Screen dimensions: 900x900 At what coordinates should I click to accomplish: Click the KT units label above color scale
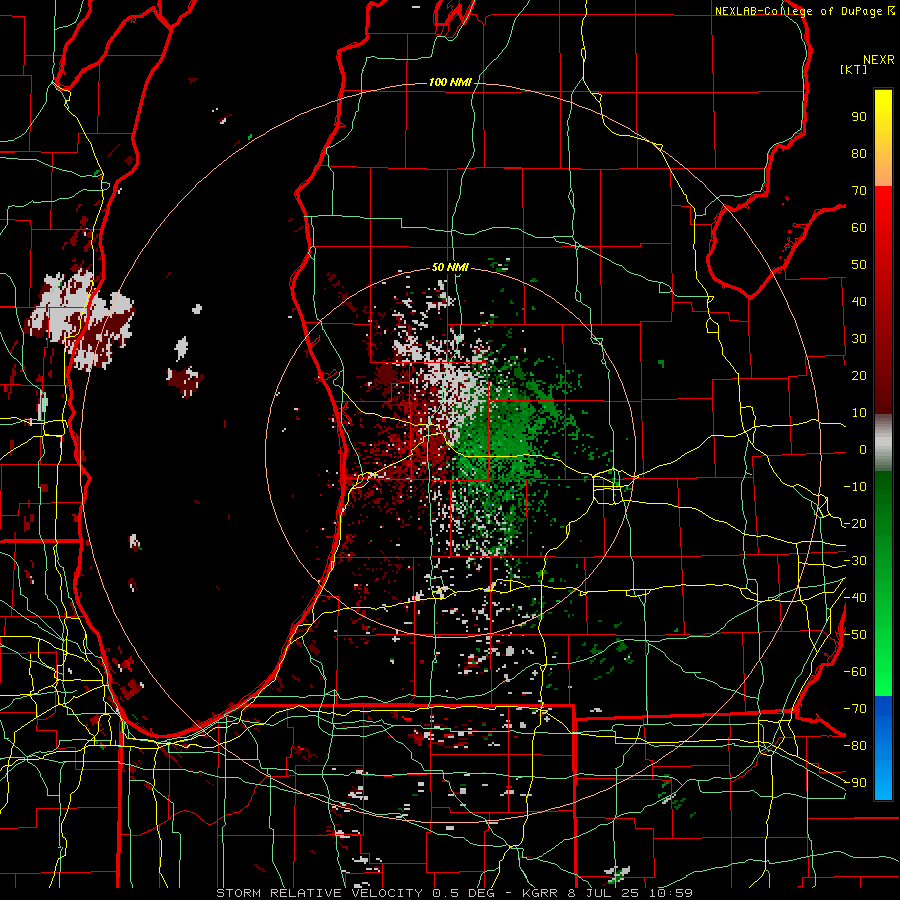[x=854, y=69]
